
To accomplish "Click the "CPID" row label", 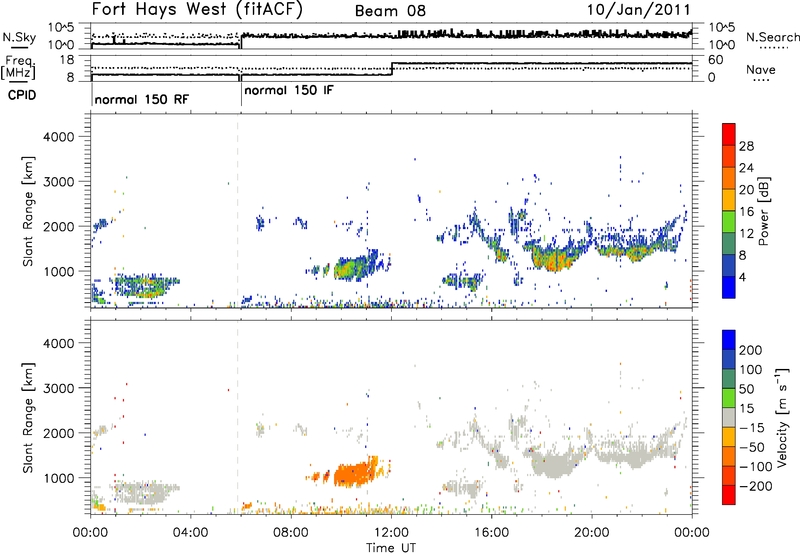I will coord(22,95).
